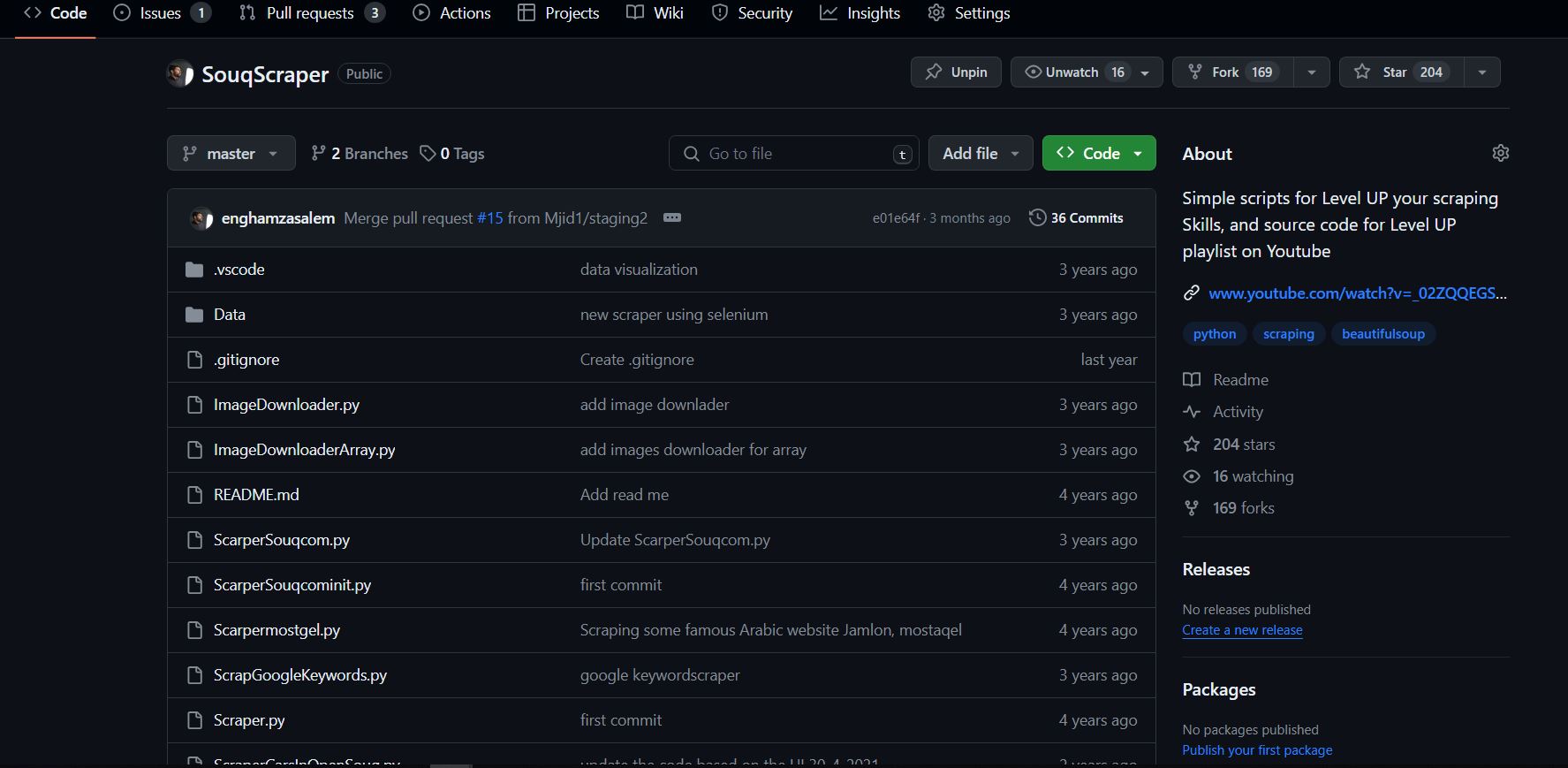Click the Releases heading
Image resolution: width=1568 pixels, height=768 pixels.
(1216, 570)
